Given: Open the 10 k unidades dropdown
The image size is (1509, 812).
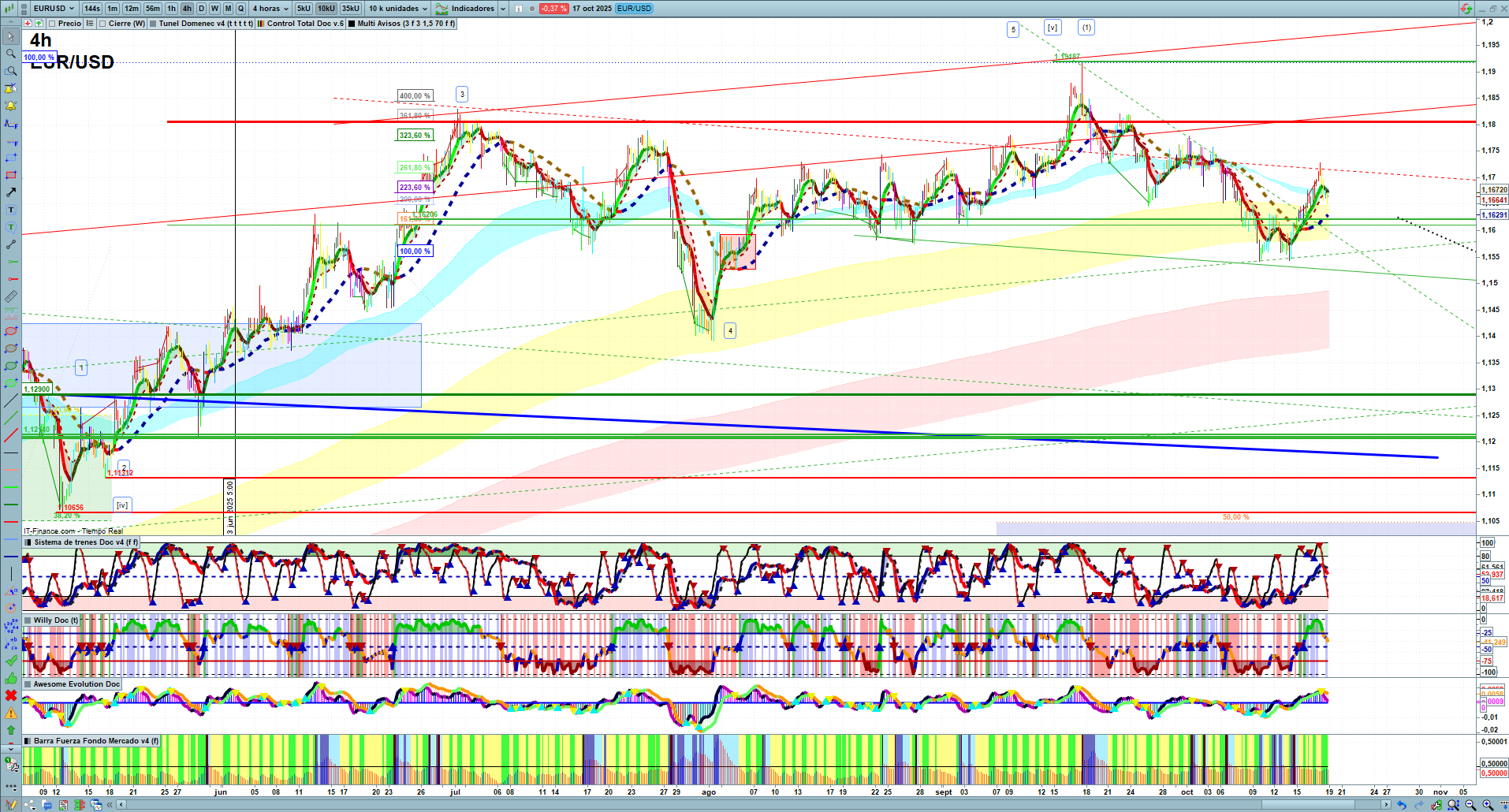Looking at the screenshot, I should click(398, 9).
